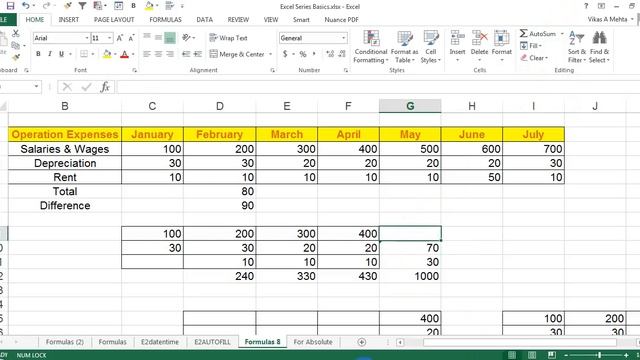Open Sort & Filter options
The width and height of the screenshot is (640, 360).
(577, 47)
